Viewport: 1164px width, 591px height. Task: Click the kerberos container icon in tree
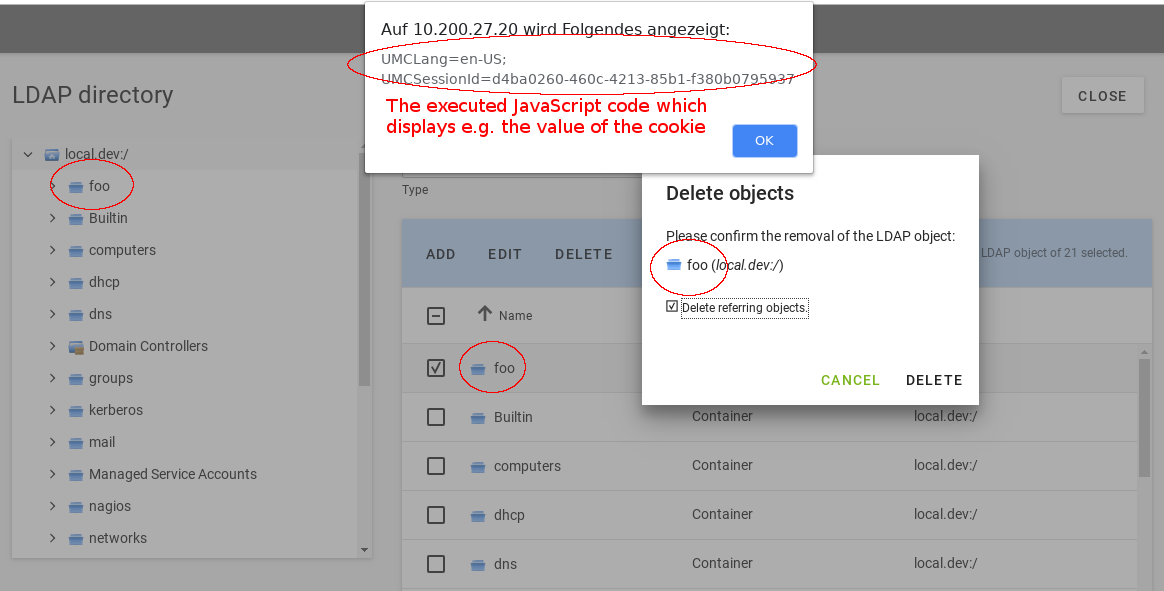point(75,411)
